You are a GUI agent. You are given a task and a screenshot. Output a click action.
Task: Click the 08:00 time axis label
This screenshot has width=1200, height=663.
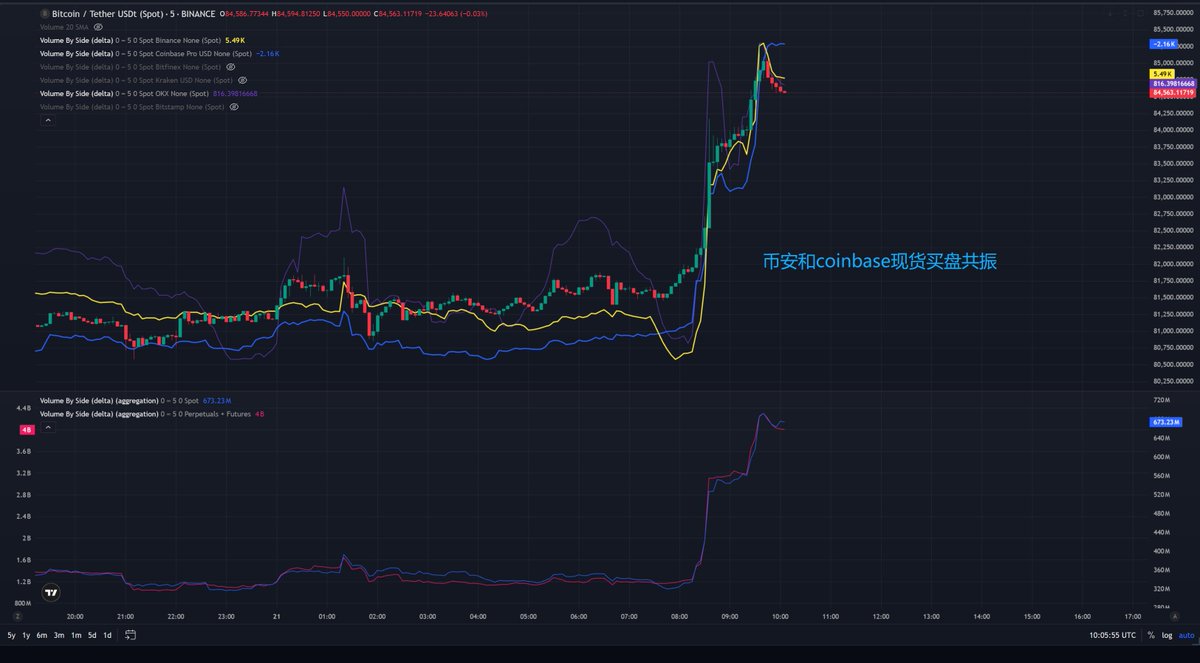pos(680,617)
